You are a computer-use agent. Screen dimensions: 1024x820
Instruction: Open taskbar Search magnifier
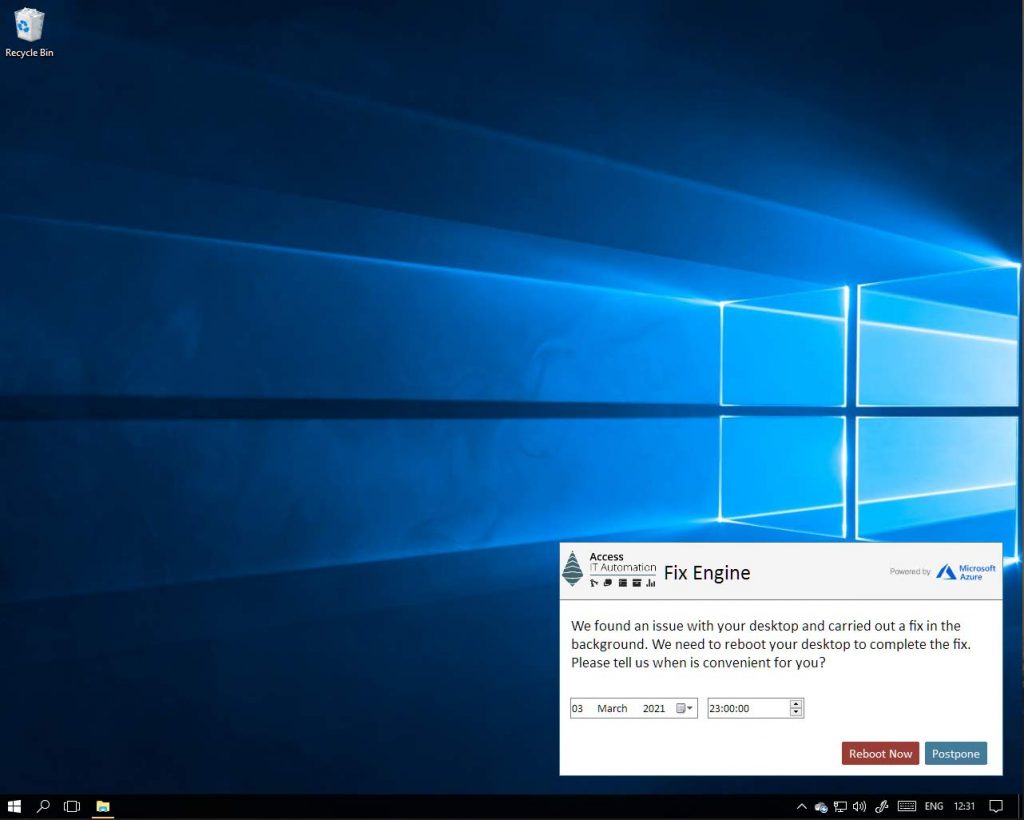(43, 806)
